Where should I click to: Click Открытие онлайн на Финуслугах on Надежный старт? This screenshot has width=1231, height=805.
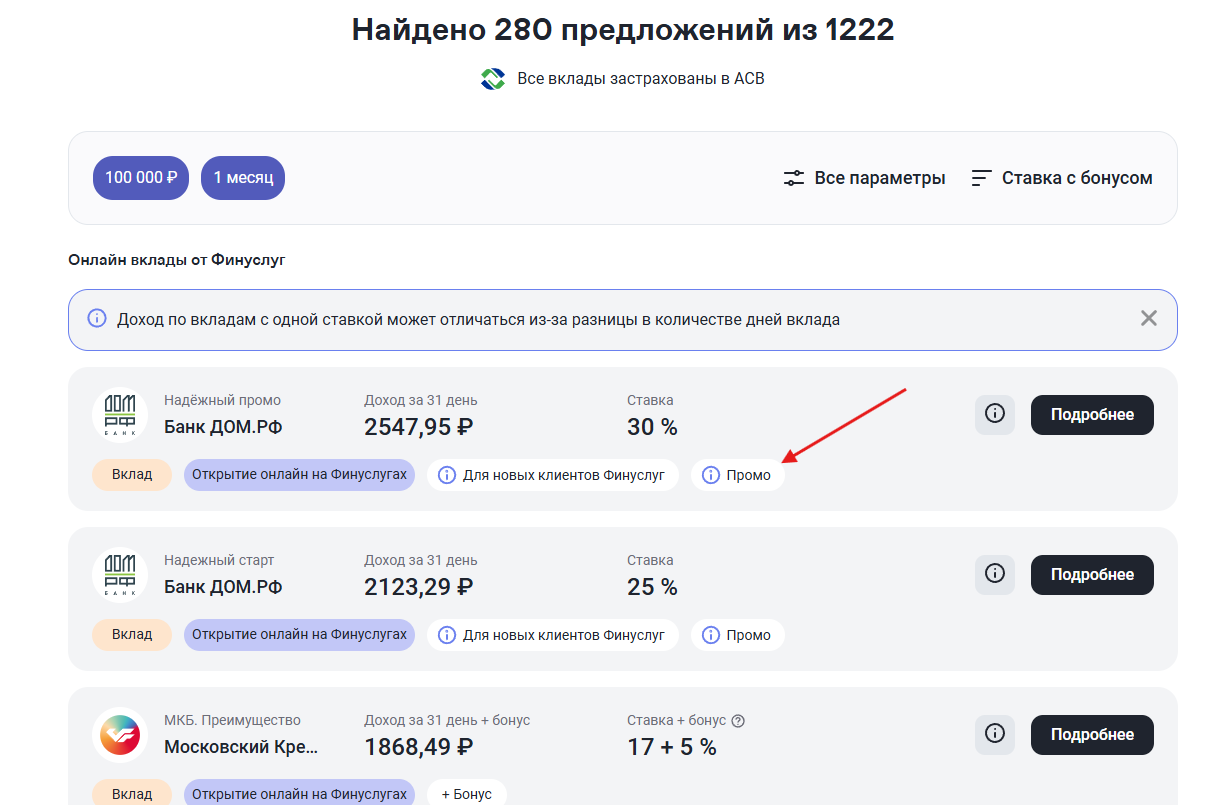tap(299, 634)
